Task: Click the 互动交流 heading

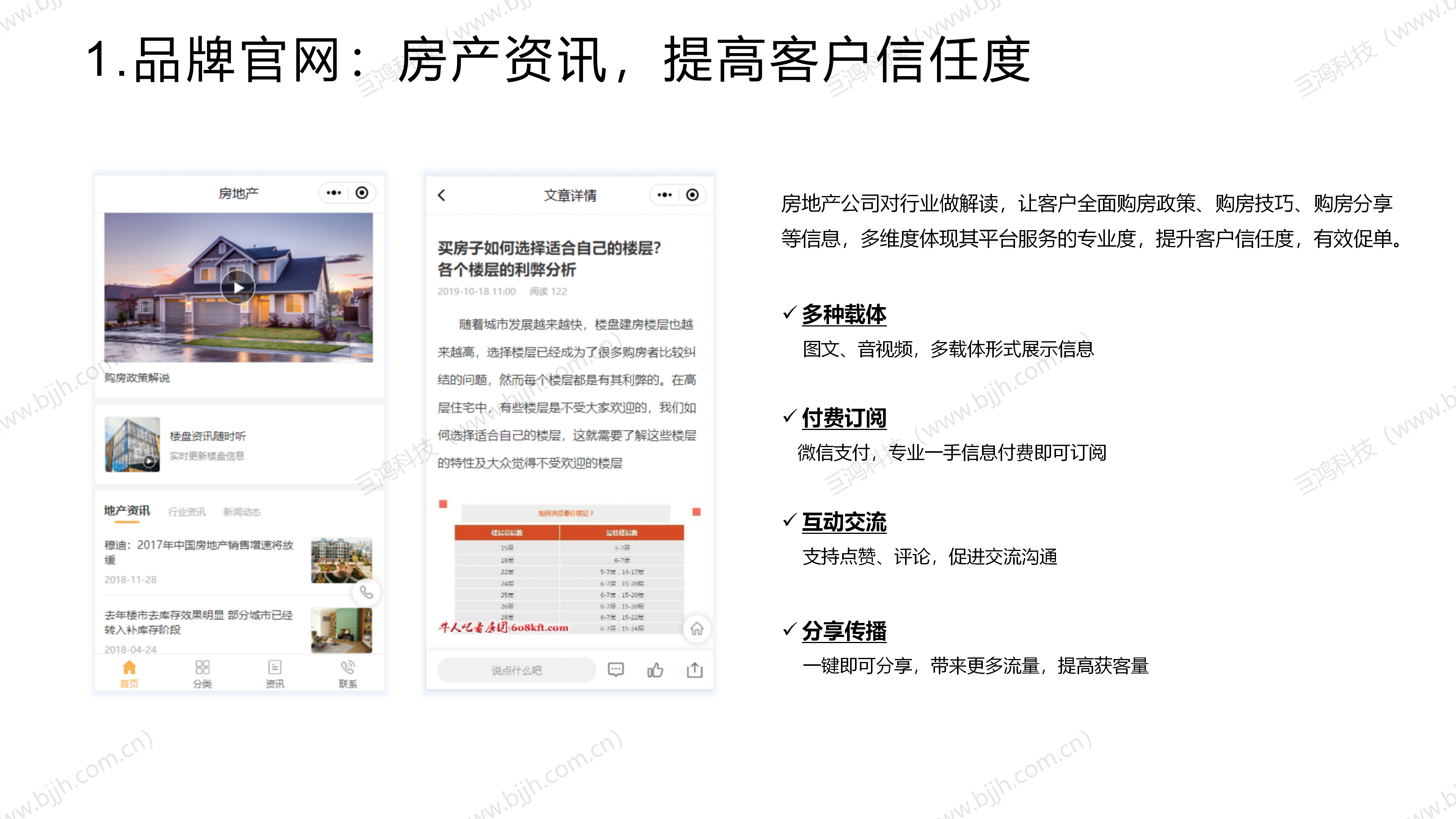Action: (844, 522)
